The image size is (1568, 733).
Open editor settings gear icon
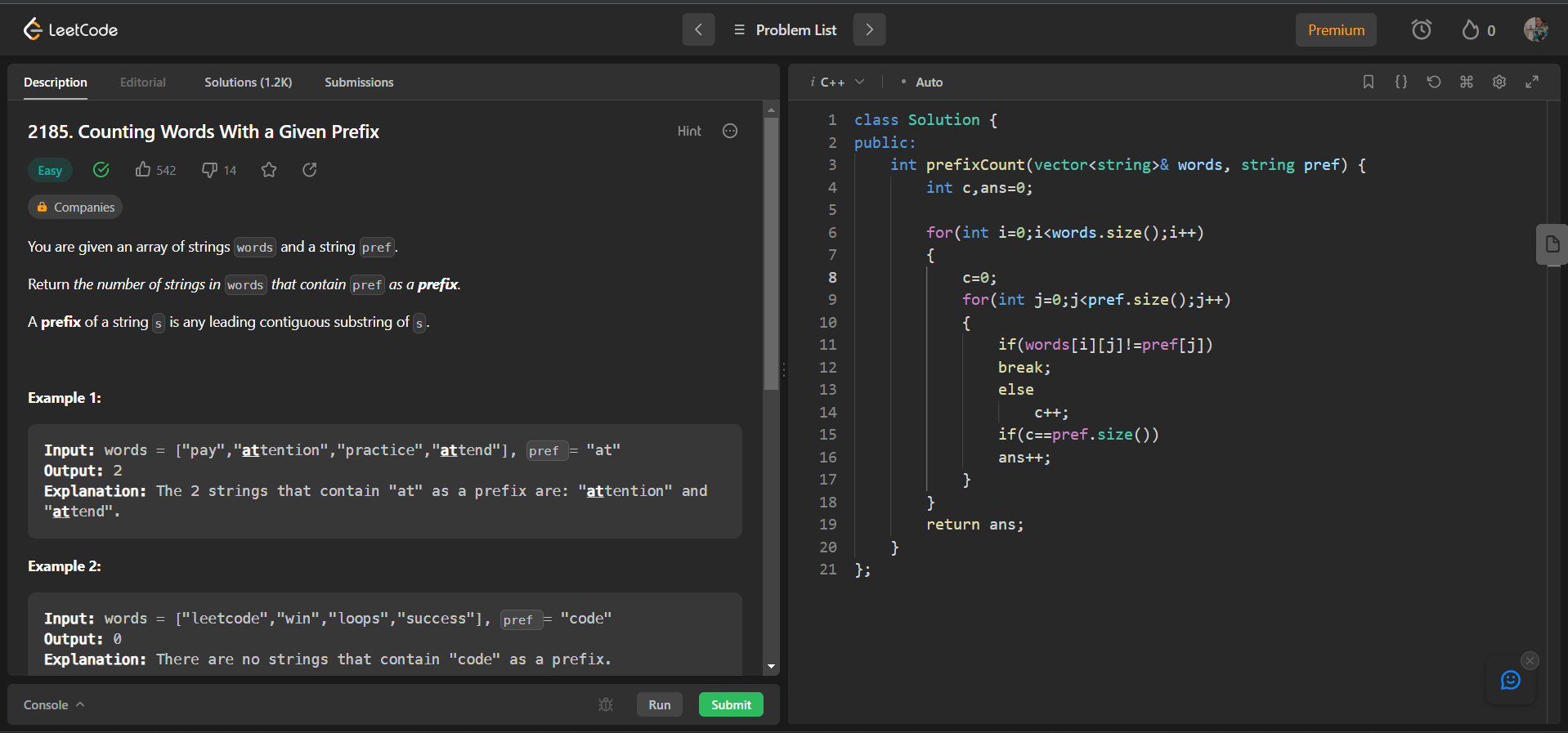coord(1499,82)
